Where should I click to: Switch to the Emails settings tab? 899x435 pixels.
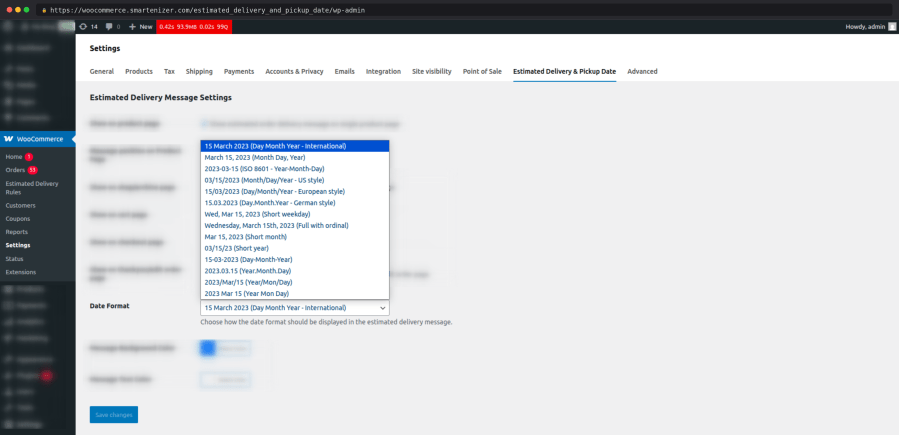point(345,72)
